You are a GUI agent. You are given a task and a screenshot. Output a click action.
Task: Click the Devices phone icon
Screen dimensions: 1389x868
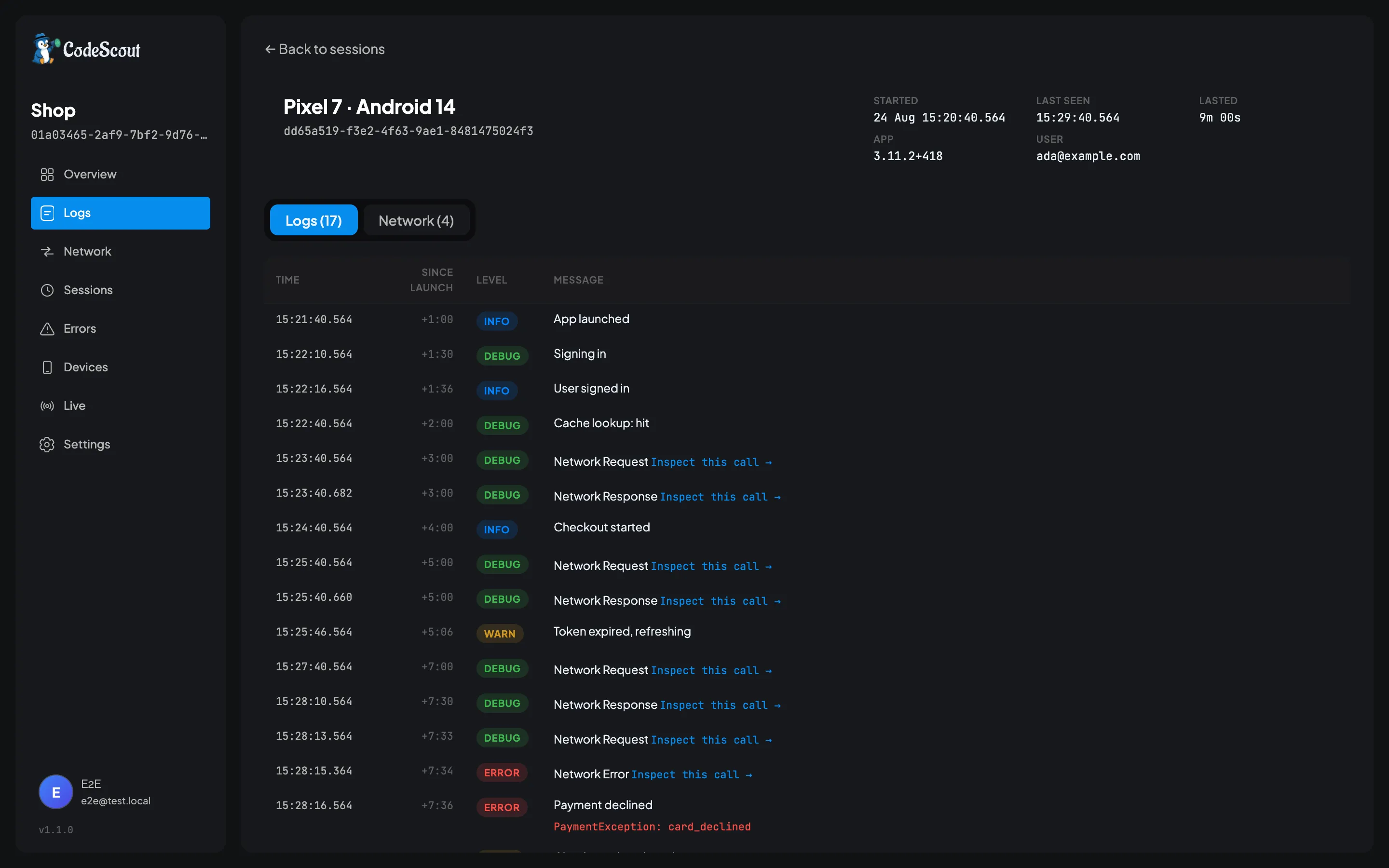pos(47,367)
